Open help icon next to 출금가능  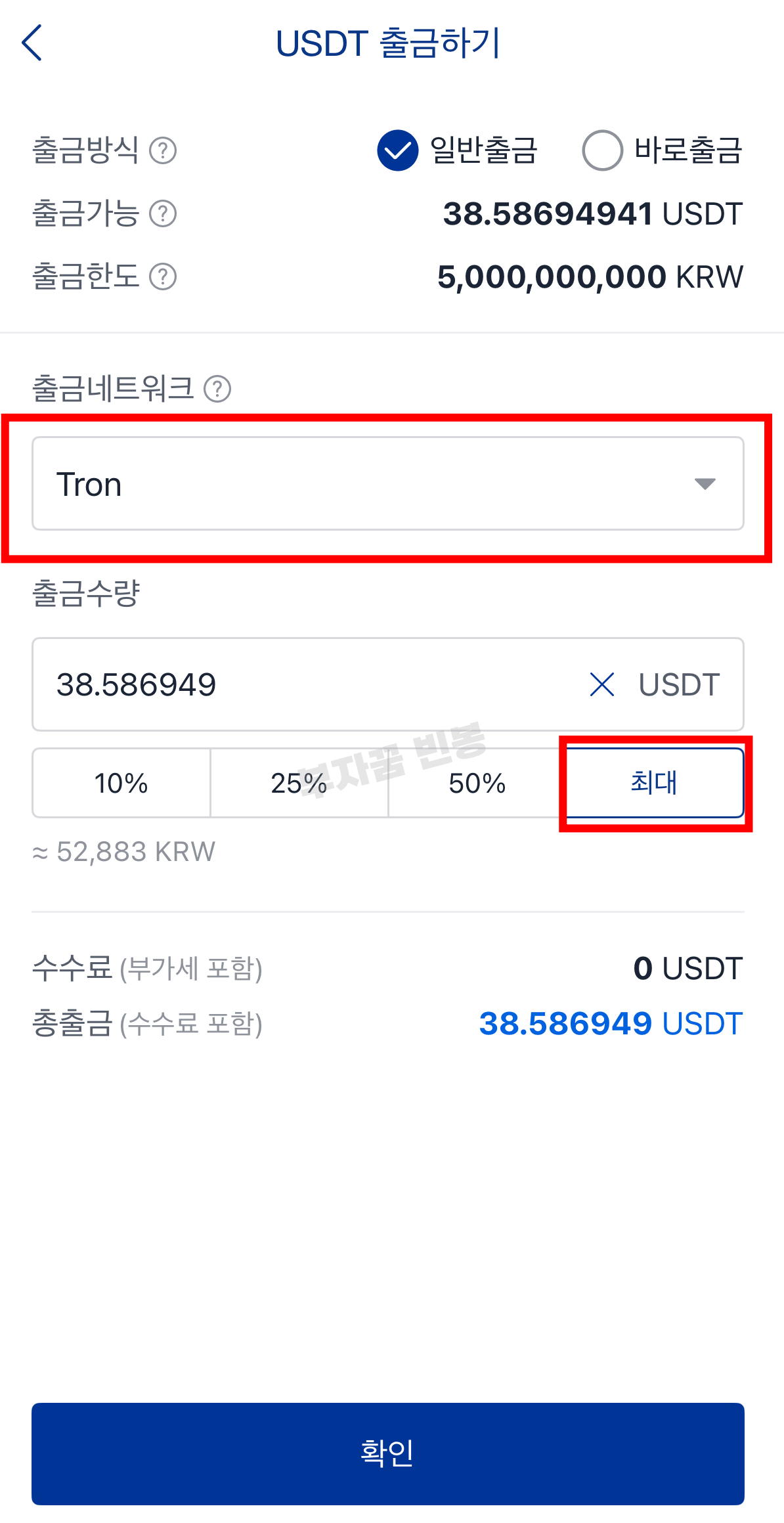(163, 213)
